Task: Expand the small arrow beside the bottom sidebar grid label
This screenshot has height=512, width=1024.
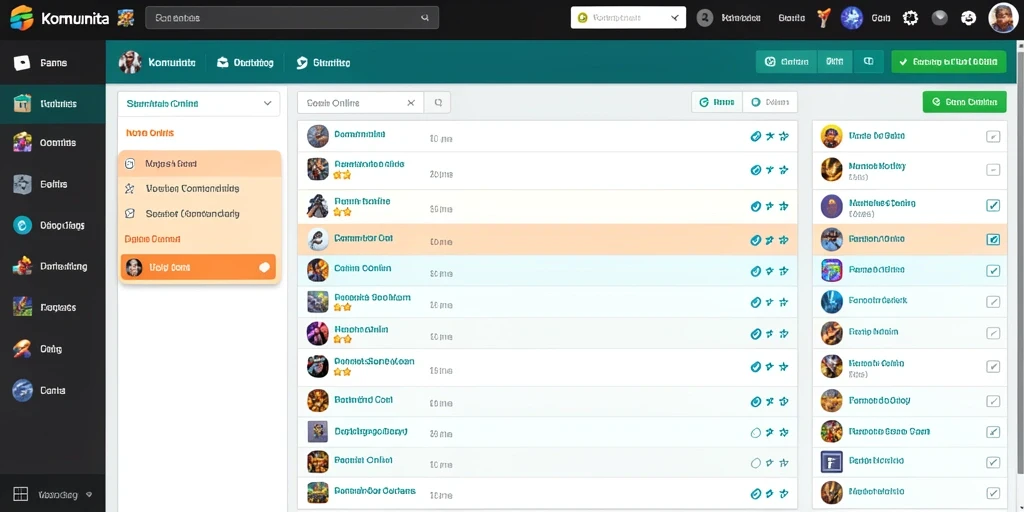Action: click(x=89, y=495)
